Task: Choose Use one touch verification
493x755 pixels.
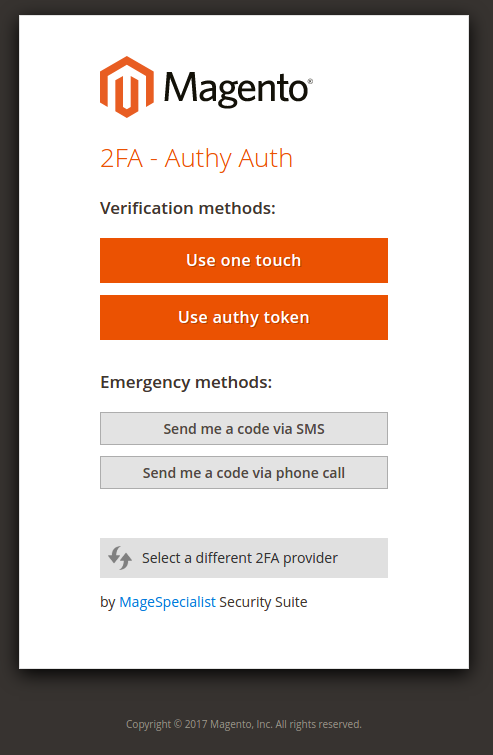Action: click(x=244, y=260)
